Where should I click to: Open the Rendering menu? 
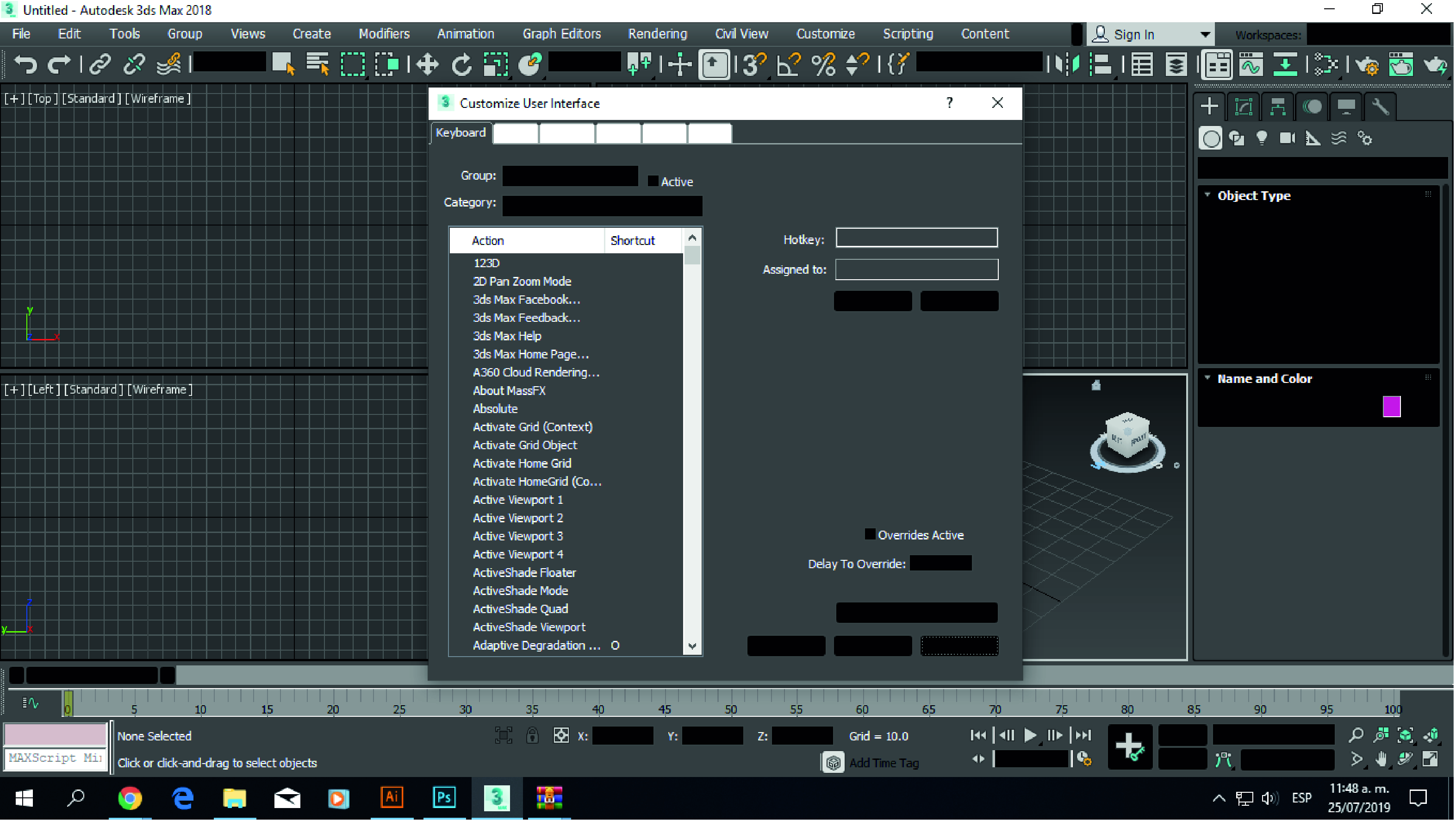657,34
